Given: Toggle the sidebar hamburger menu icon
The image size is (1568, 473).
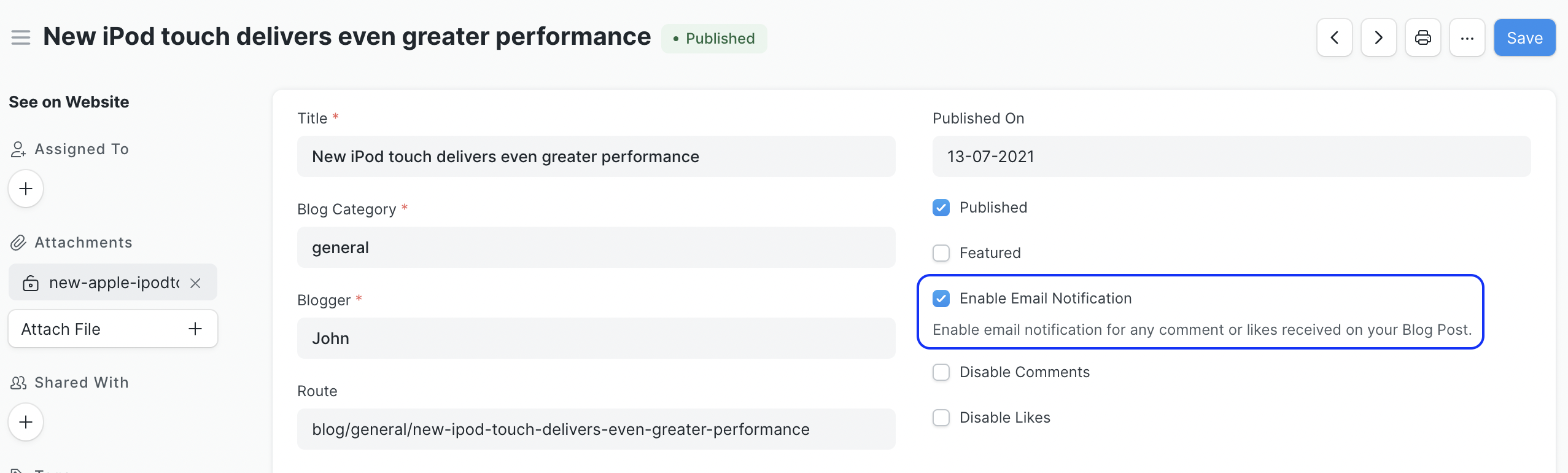Looking at the screenshot, I should (21, 37).
